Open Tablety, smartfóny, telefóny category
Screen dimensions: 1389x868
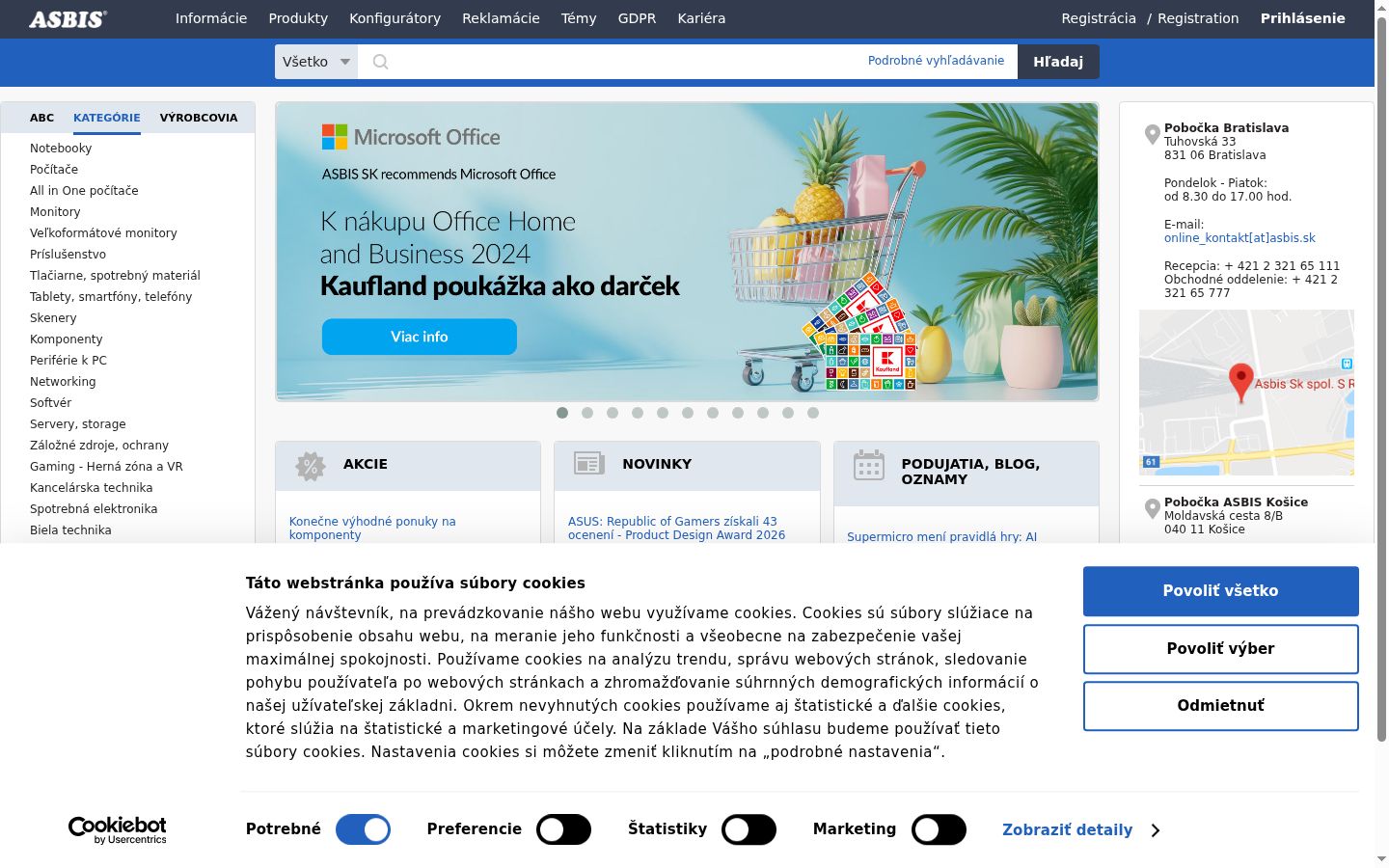pyautogui.click(x=111, y=297)
